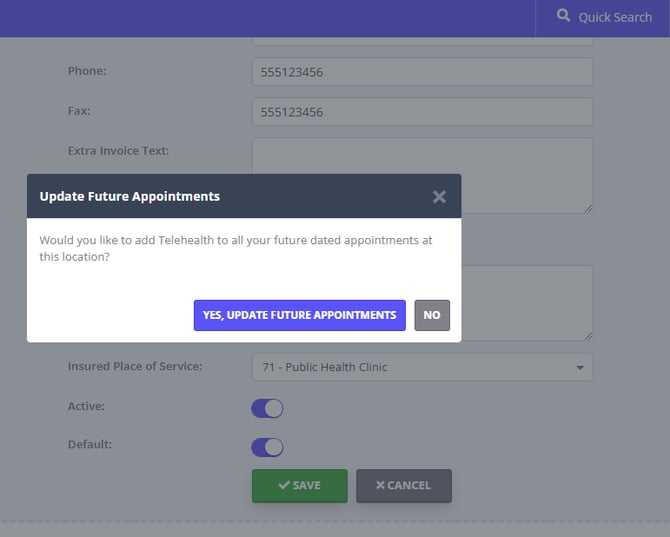Toggle the Default switch
Image resolution: width=670 pixels, height=537 pixels.
coord(267,447)
